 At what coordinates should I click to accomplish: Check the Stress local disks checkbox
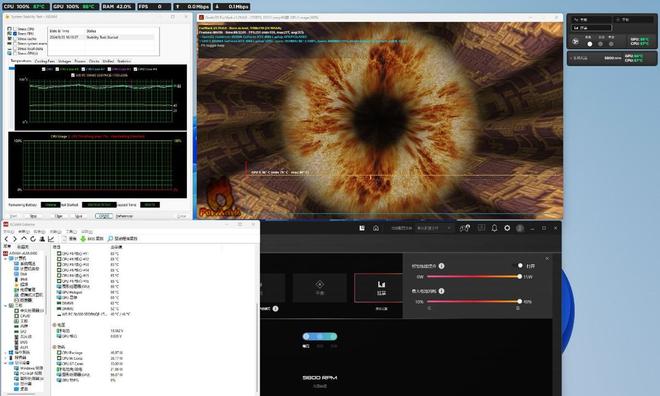[15, 48]
